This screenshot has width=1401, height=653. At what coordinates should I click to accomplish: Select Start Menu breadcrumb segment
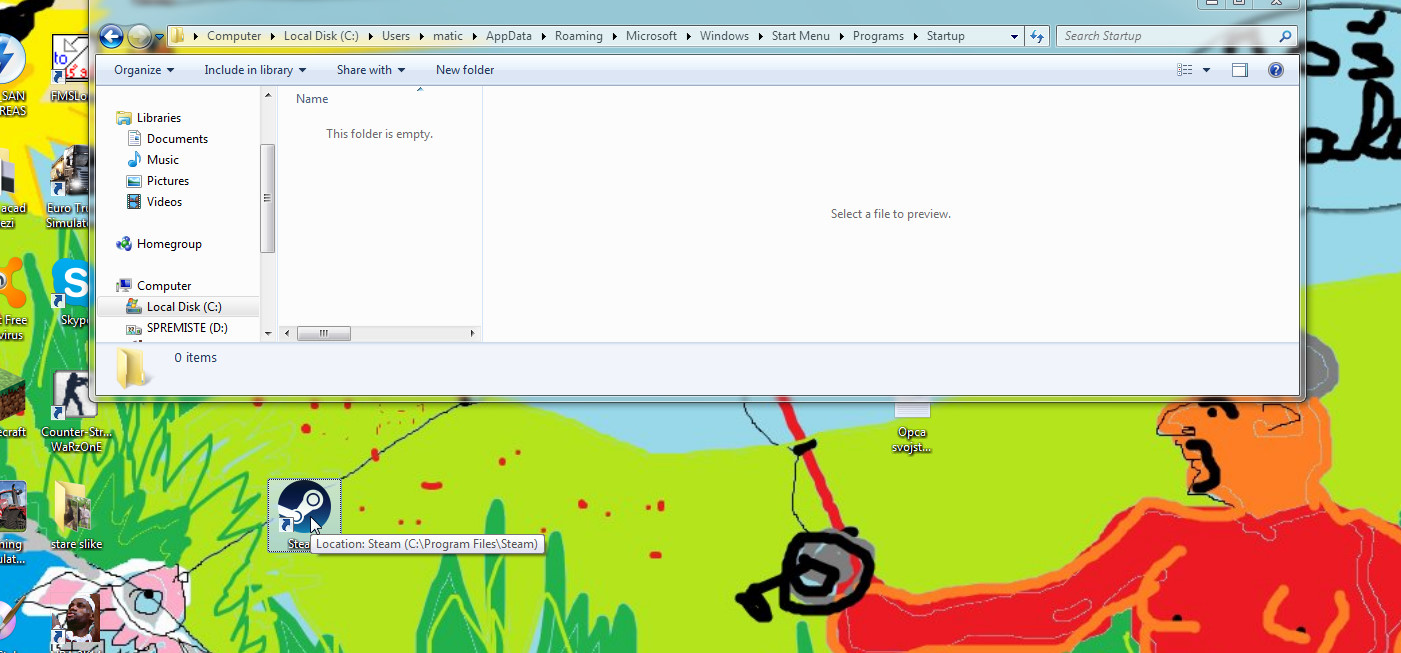pos(801,36)
